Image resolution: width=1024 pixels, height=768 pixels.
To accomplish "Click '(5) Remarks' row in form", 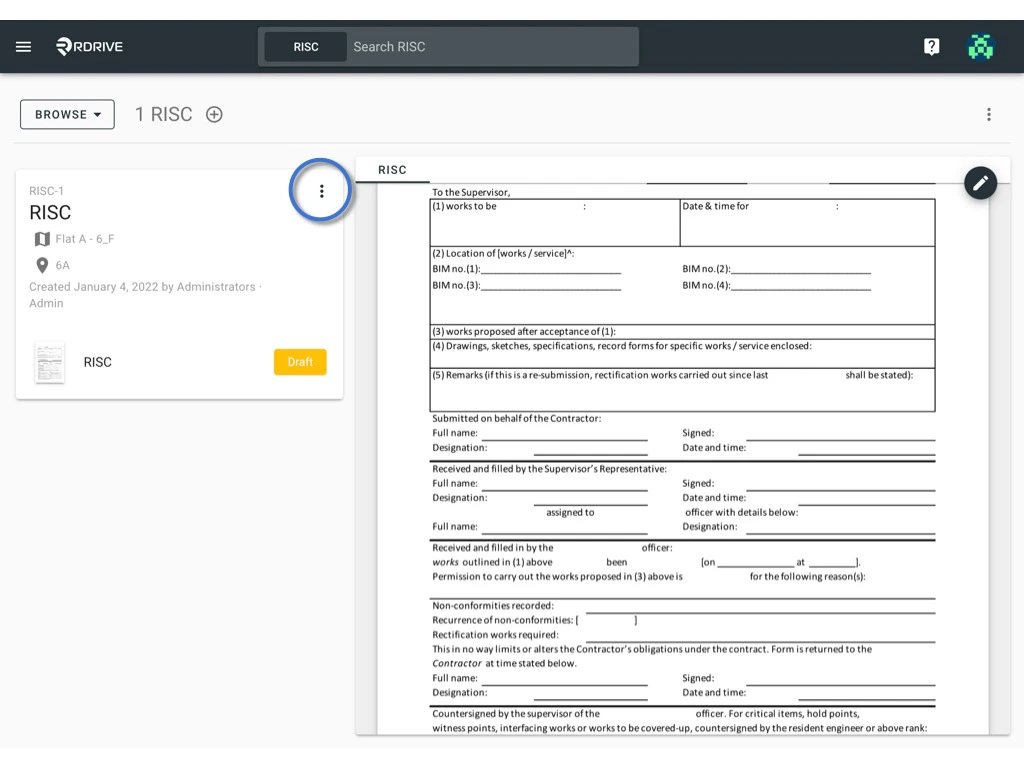I will point(682,390).
